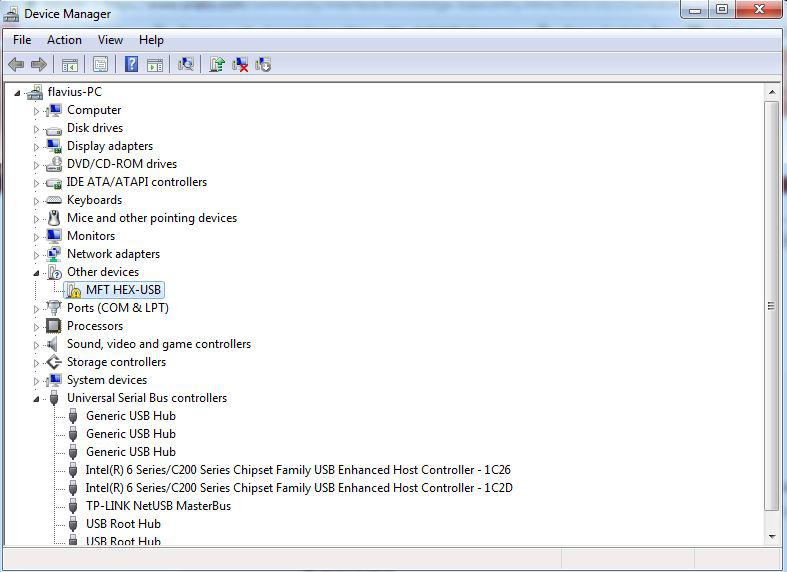787x572 pixels.
Task: Click the Disable device toolbar icon
Action: pos(263,64)
